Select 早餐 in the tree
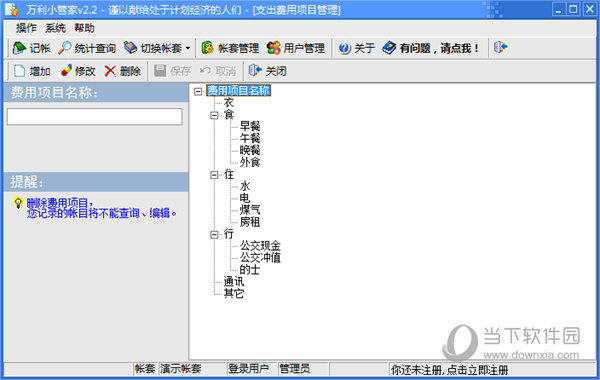The image size is (600, 380). point(250,126)
